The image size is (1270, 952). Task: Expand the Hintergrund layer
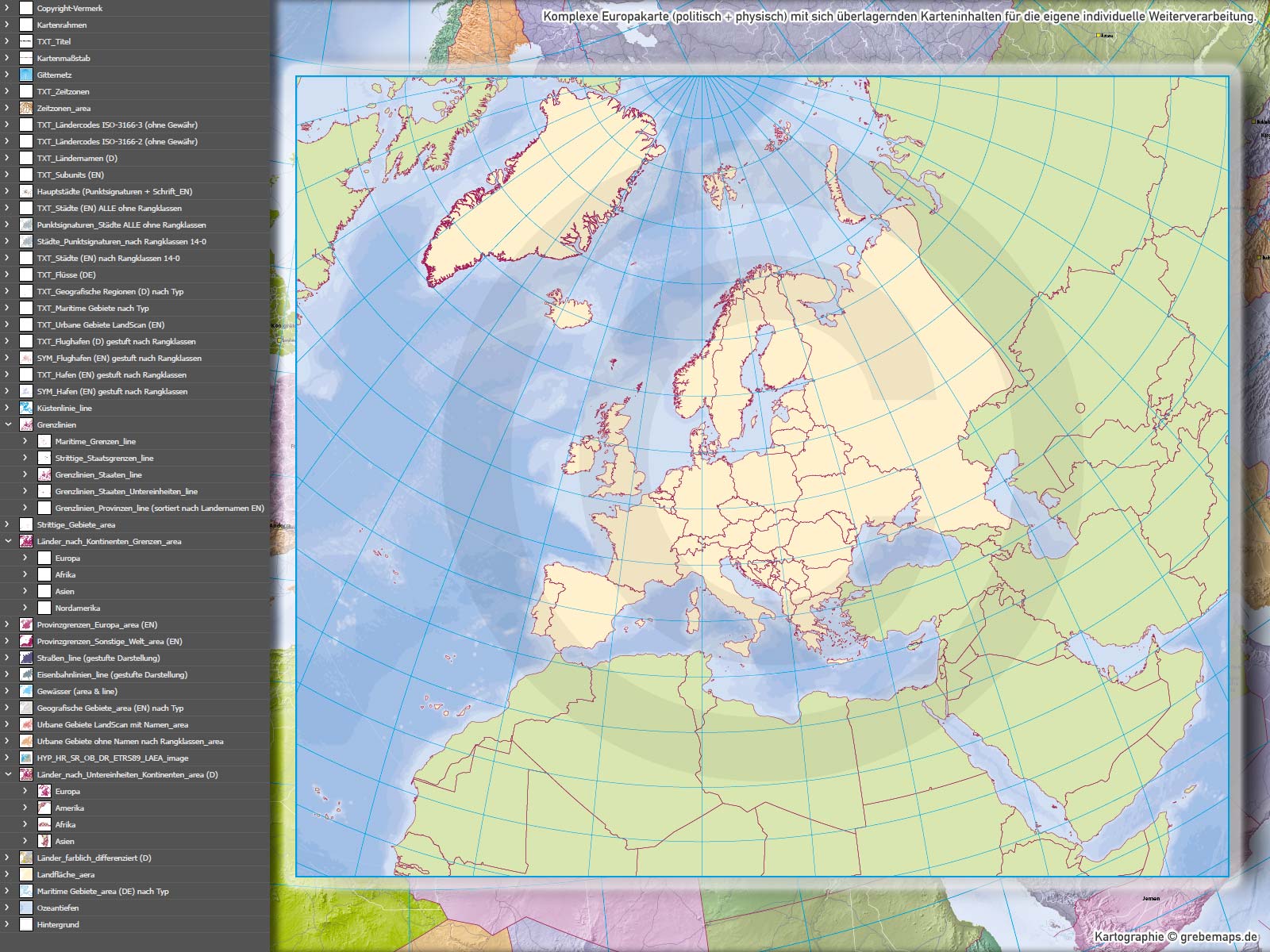[x=8, y=924]
